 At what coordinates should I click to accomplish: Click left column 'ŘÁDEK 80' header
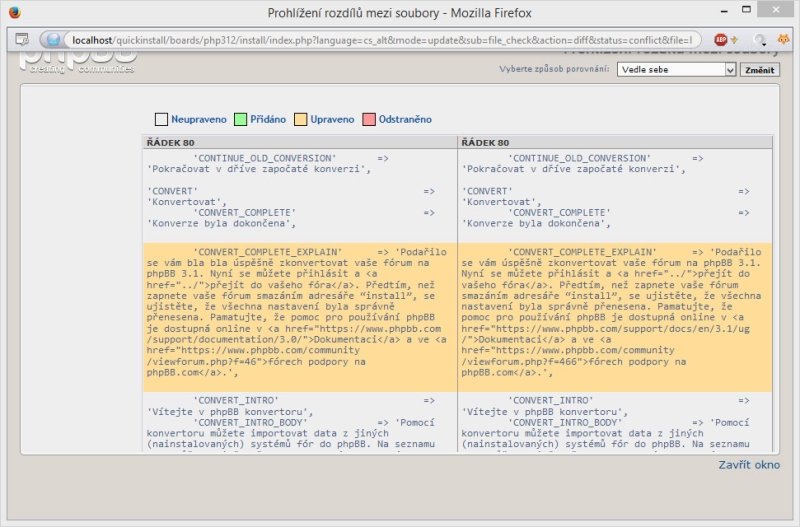pos(300,142)
